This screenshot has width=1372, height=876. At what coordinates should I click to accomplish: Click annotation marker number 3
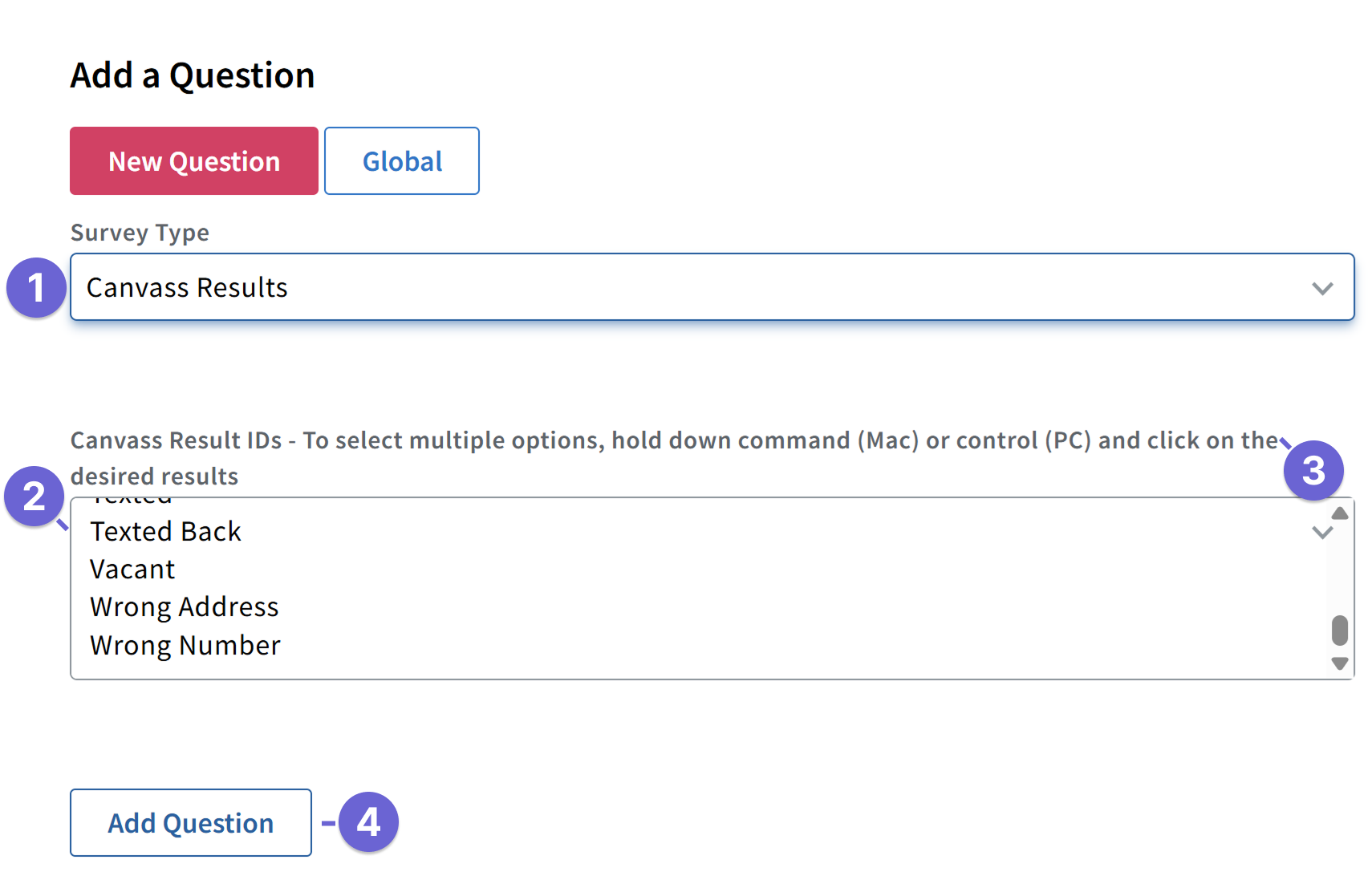pyautogui.click(x=1314, y=470)
